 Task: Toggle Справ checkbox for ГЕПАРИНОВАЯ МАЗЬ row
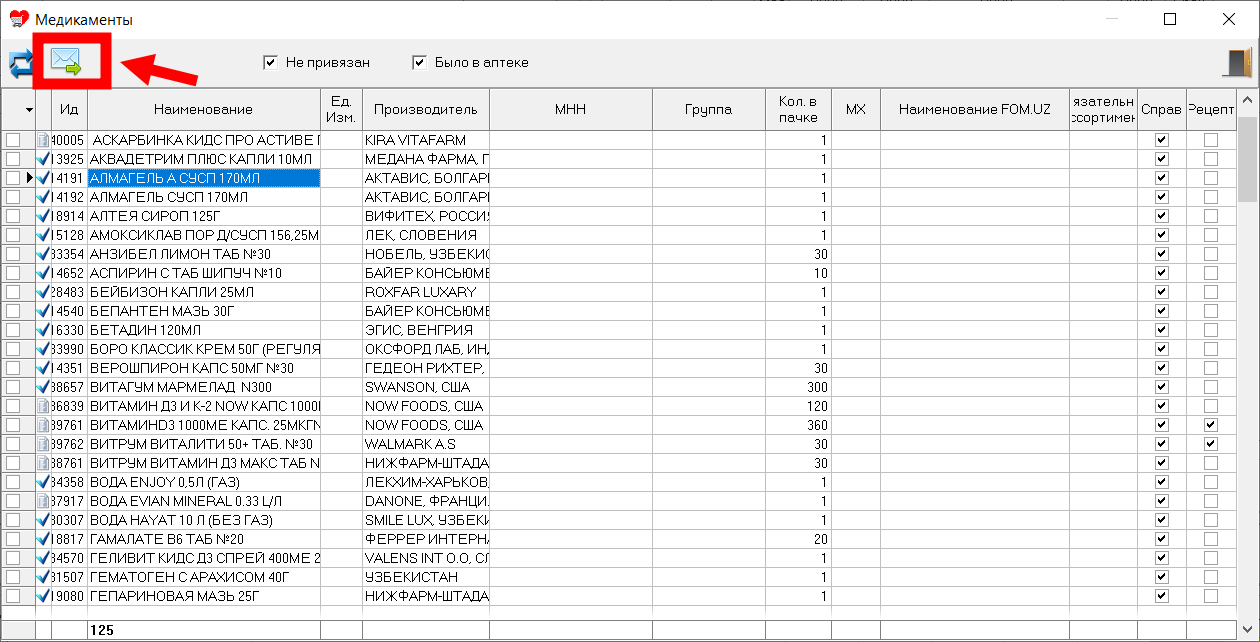coord(1161,596)
